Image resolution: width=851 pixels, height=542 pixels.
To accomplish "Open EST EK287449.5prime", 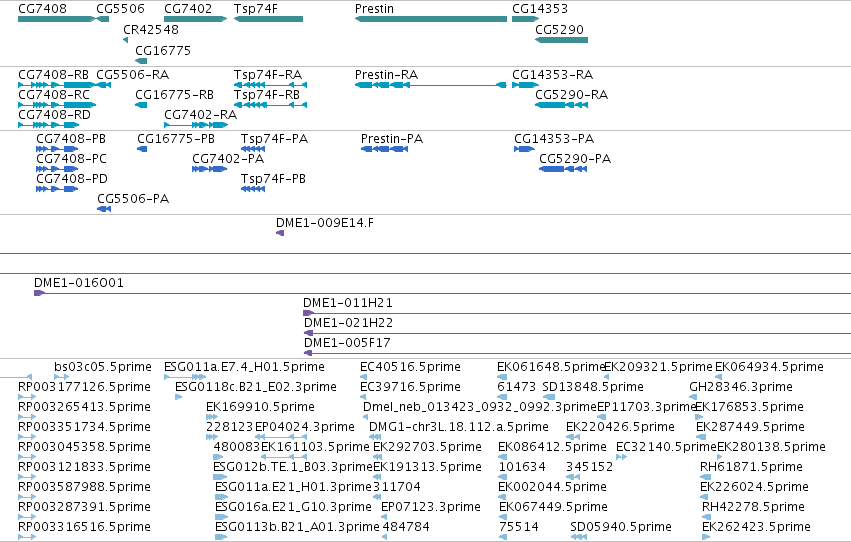I will click(x=750, y=428).
